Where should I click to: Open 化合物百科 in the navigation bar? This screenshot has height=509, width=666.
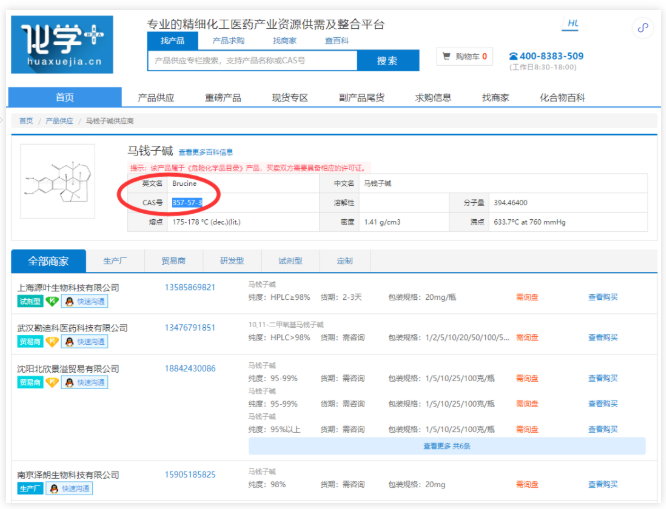561,98
